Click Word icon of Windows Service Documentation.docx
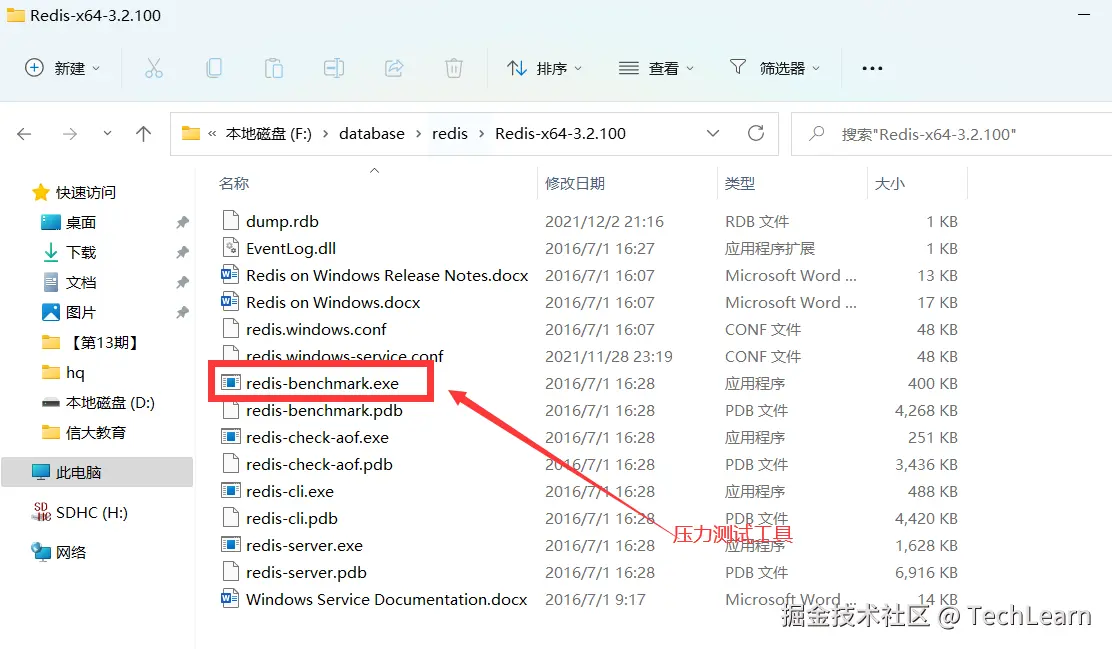The image size is (1112, 649). (230, 599)
